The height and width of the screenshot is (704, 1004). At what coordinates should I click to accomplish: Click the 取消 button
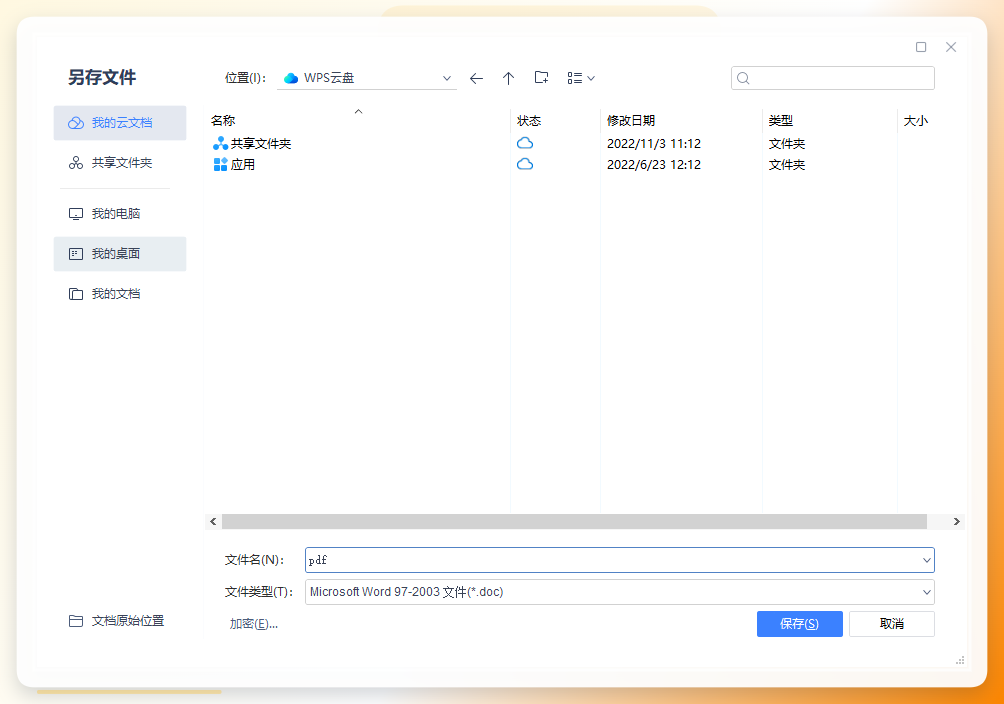892,624
